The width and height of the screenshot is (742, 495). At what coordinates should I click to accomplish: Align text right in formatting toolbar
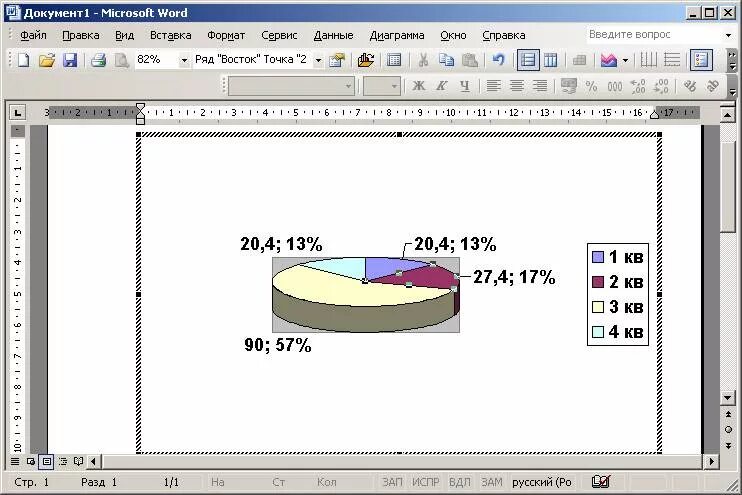point(540,86)
